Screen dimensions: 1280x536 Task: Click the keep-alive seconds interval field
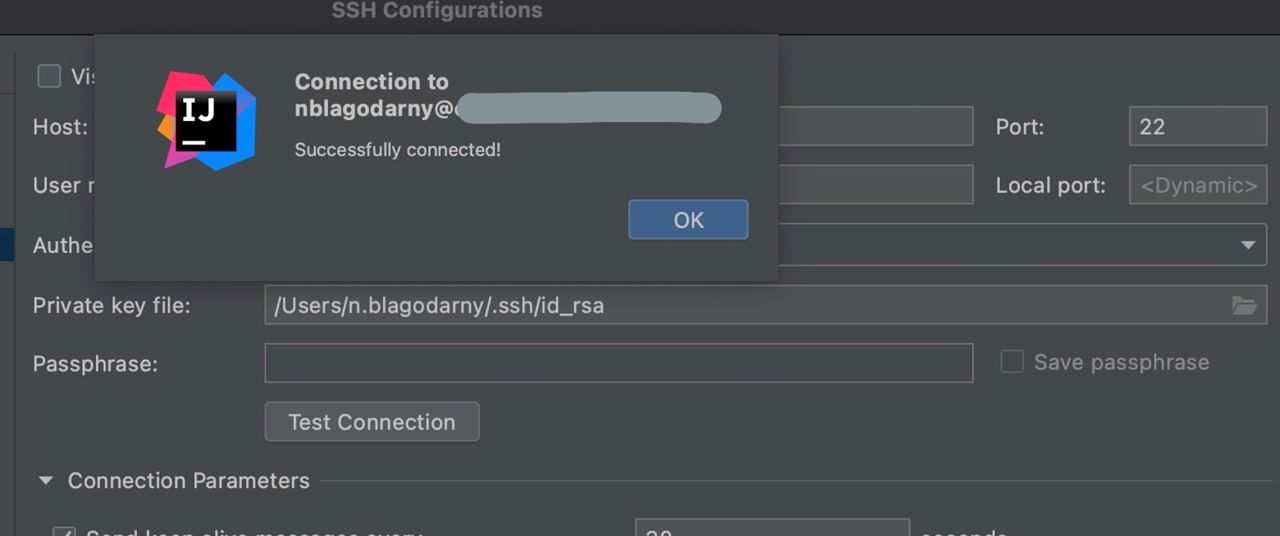tap(771, 530)
